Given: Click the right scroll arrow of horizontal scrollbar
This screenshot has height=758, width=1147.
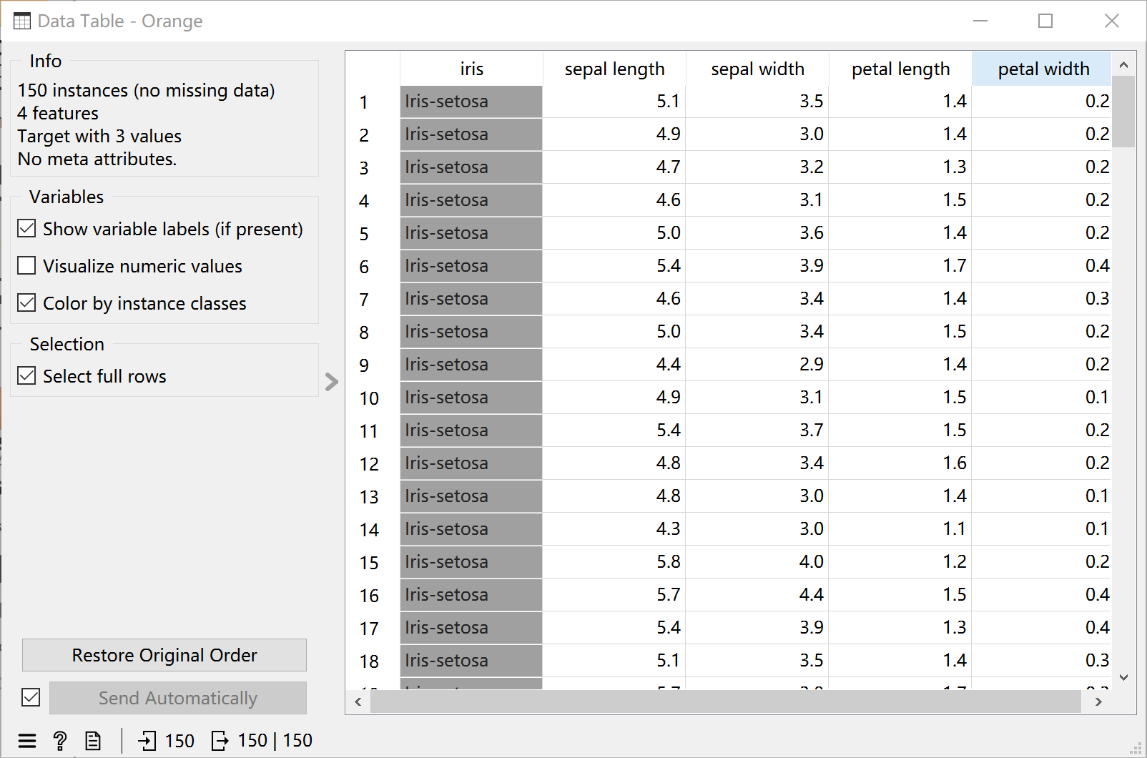Looking at the screenshot, I should [x=1098, y=702].
